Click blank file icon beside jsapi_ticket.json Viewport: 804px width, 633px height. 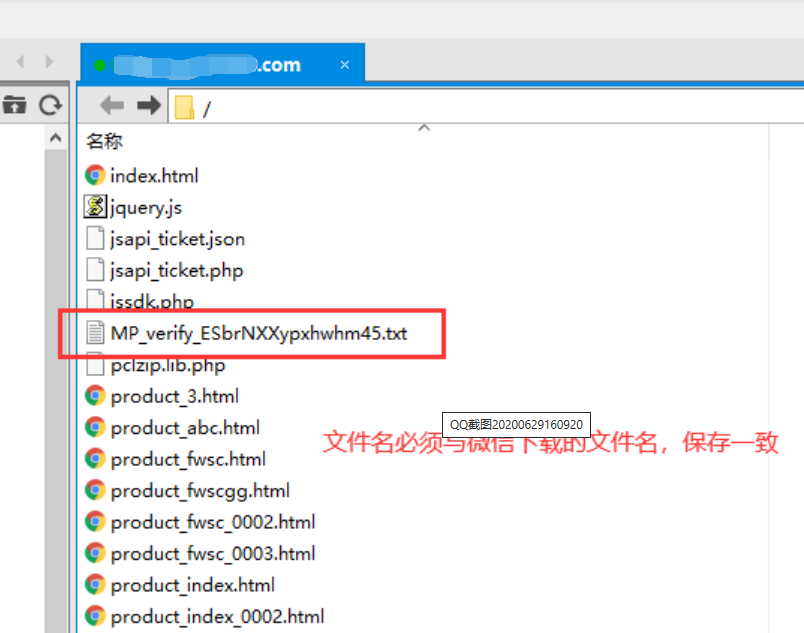[x=95, y=238]
